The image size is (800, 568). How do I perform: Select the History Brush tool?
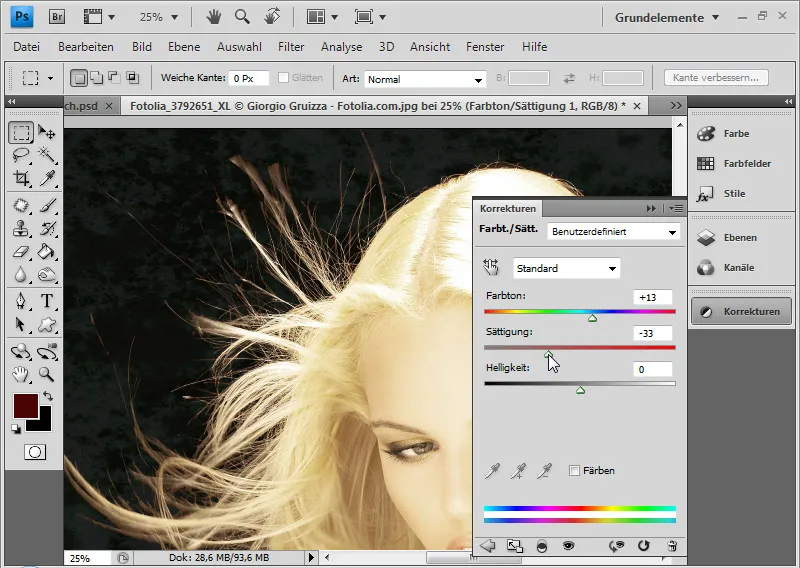[47, 229]
